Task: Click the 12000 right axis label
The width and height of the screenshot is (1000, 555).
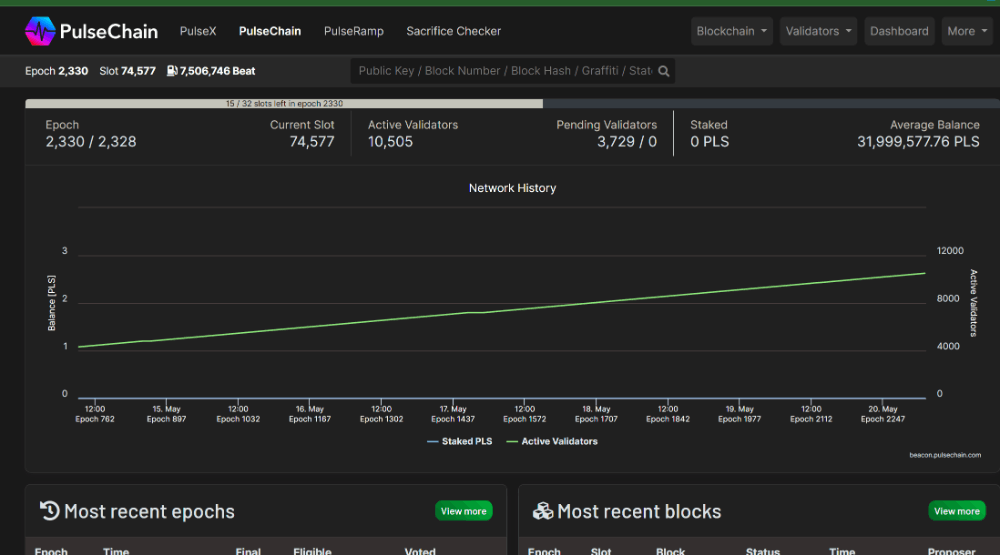Action: (x=950, y=251)
